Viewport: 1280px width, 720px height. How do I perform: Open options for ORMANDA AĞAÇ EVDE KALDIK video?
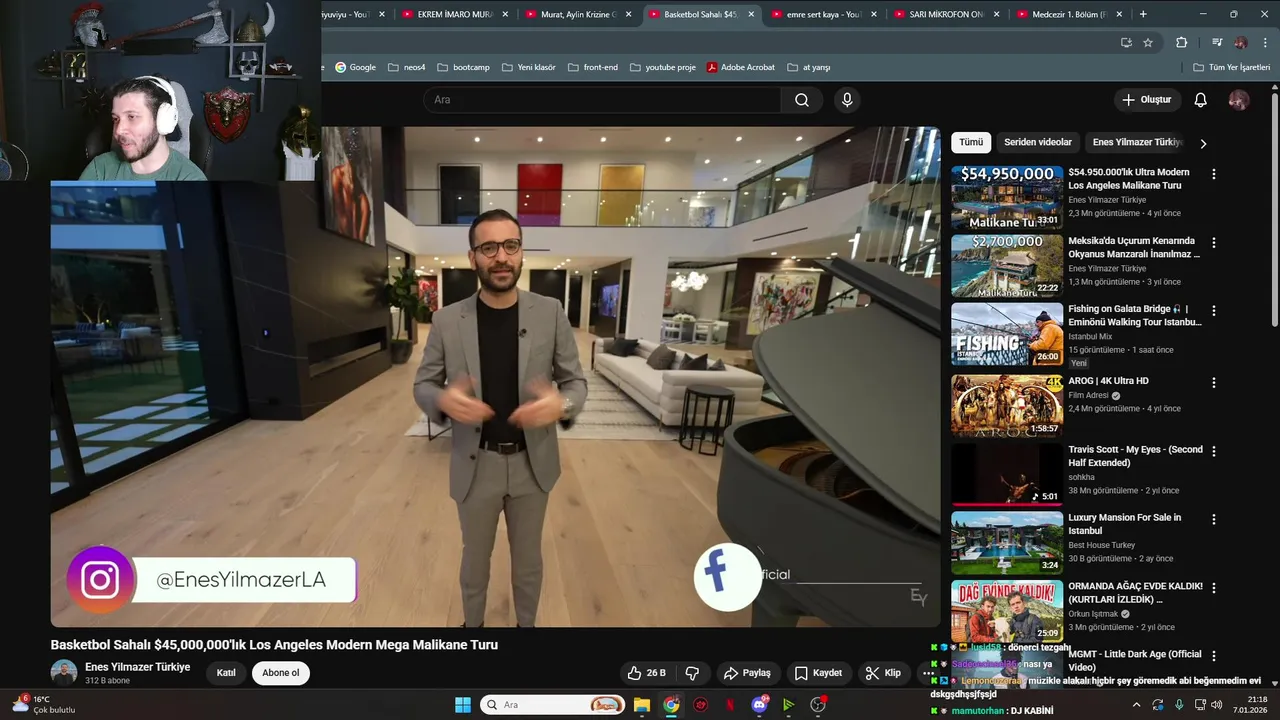tap(1214, 588)
